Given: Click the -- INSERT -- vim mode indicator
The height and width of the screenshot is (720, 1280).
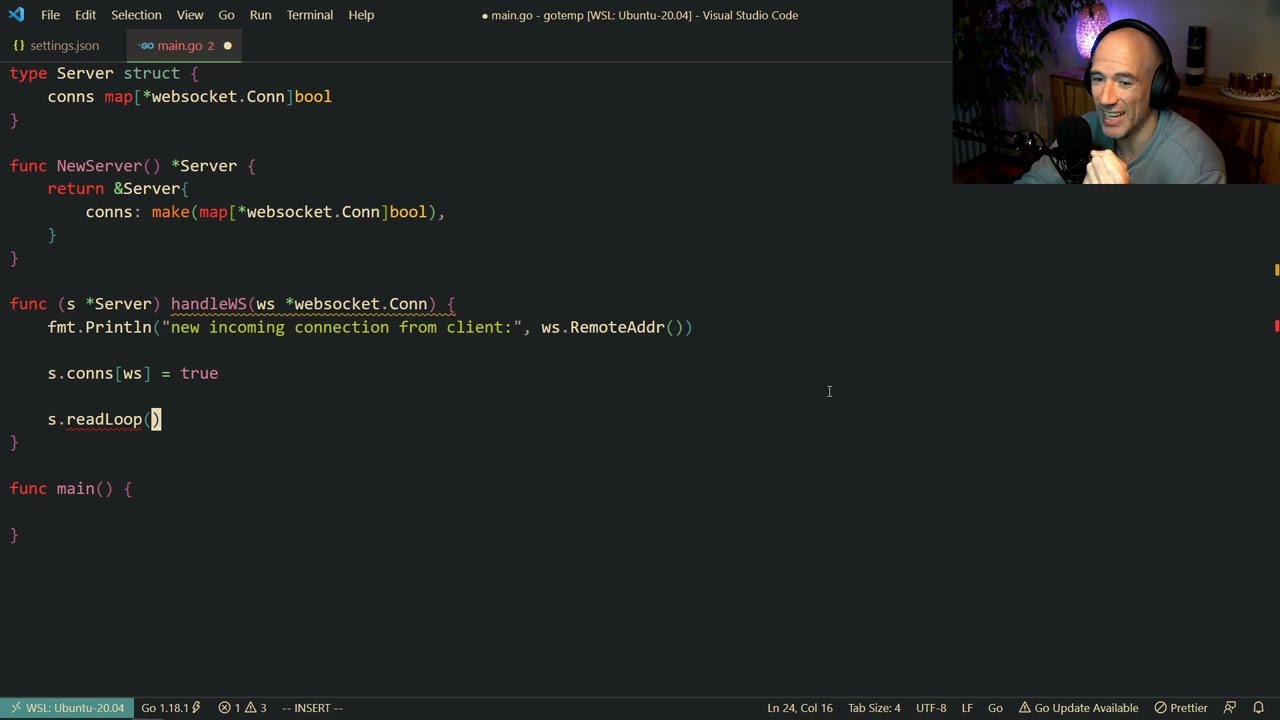Looking at the screenshot, I should coord(312,708).
